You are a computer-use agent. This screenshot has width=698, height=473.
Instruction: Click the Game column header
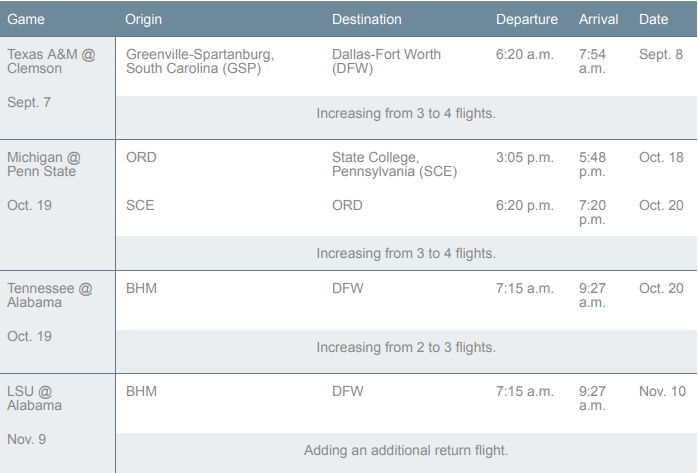(x=26, y=20)
